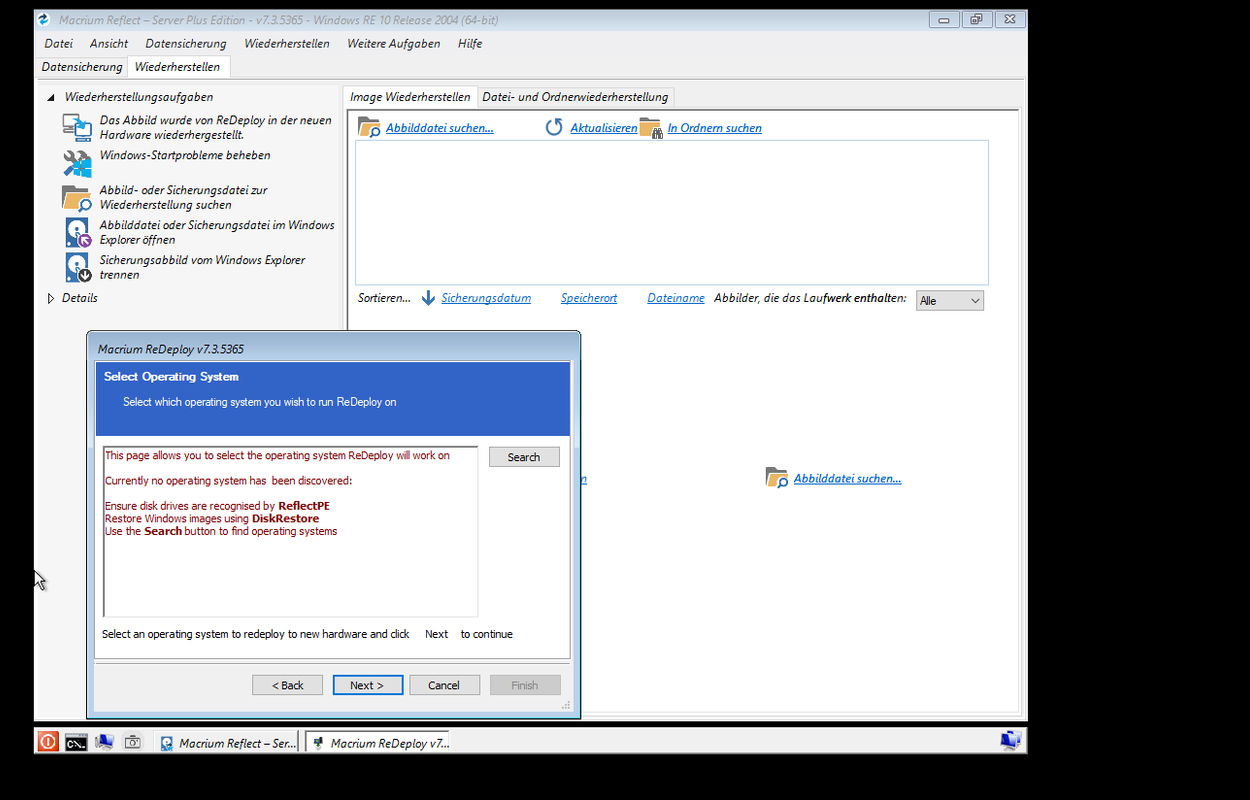
Task: Open the Wiederherstellen menu
Action: 287,43
